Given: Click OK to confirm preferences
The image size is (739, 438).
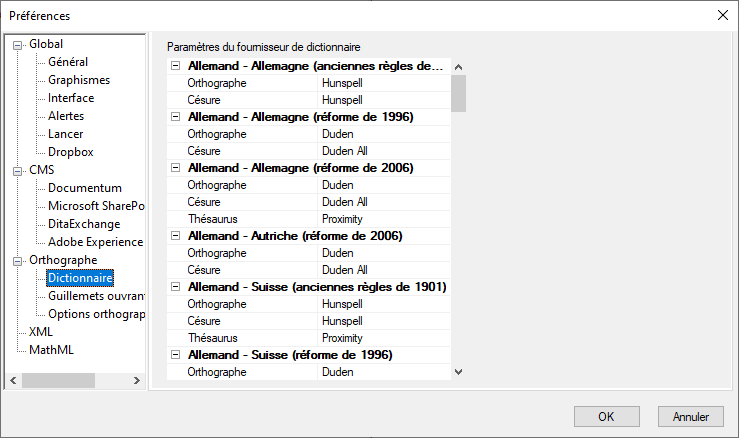Looking at the screenshot, I should click(606, 416).
